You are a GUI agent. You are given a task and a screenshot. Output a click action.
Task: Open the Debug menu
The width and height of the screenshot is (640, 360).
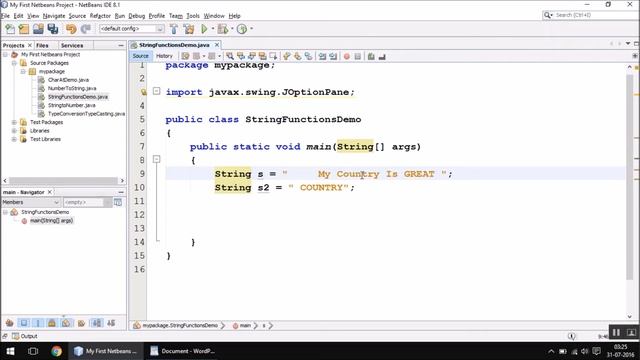(x=136, y=16)
